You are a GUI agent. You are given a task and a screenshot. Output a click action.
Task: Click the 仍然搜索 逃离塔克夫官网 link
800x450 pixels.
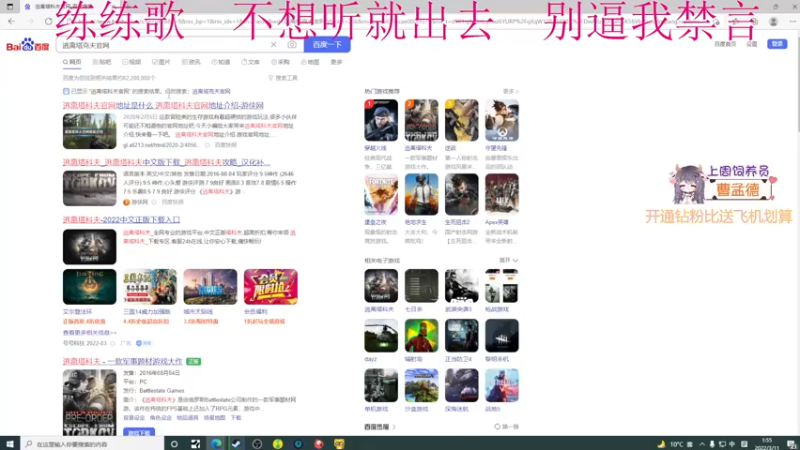click(x=211, y=91)
